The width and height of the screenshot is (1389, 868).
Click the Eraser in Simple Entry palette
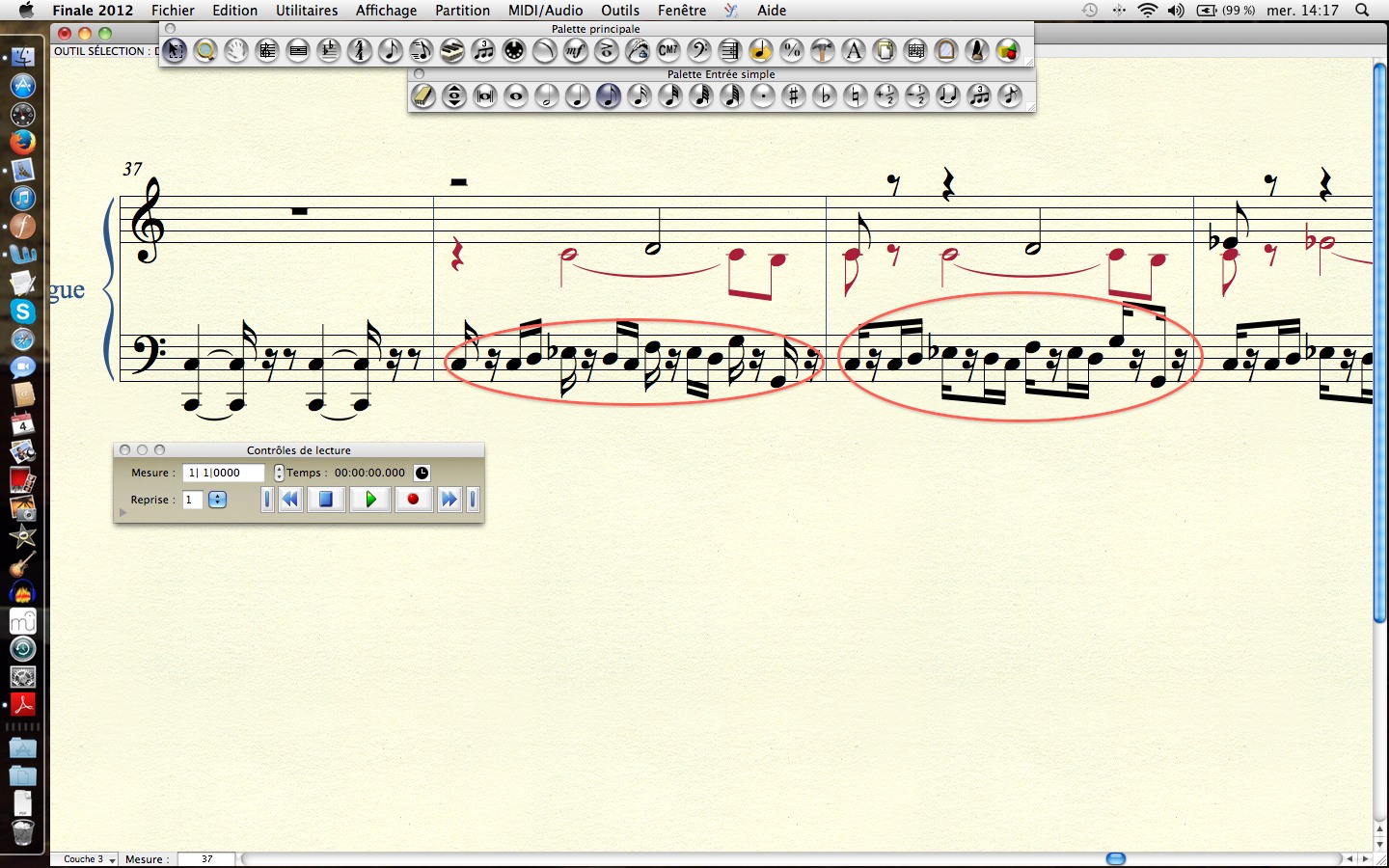423,95
